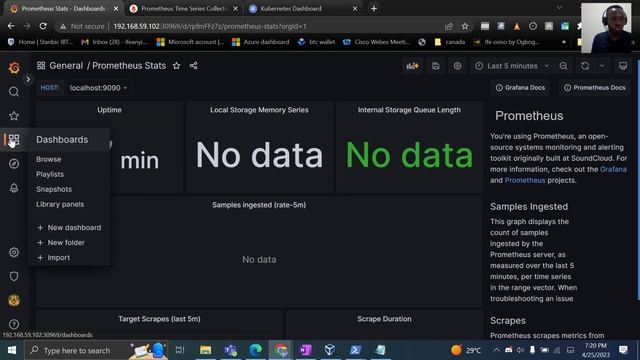The height and width of the screenshot is (360, 640).
Task: Open the refresh interval dropdown arrow
Action: click(x=602, y=66)
